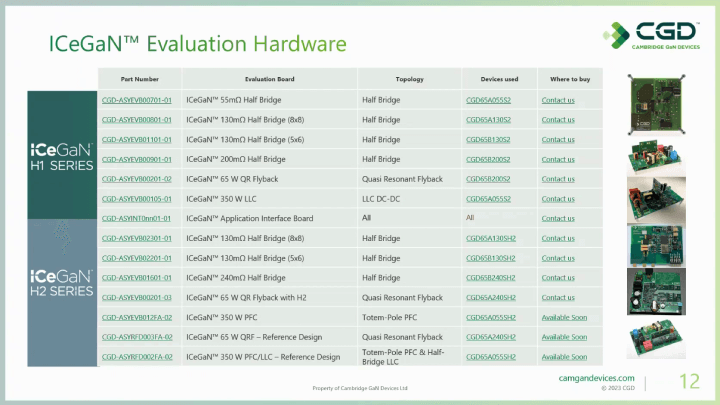
Task: Click Contact us for CGD-ASYEVB02301-01
Action: click(558, 238)
